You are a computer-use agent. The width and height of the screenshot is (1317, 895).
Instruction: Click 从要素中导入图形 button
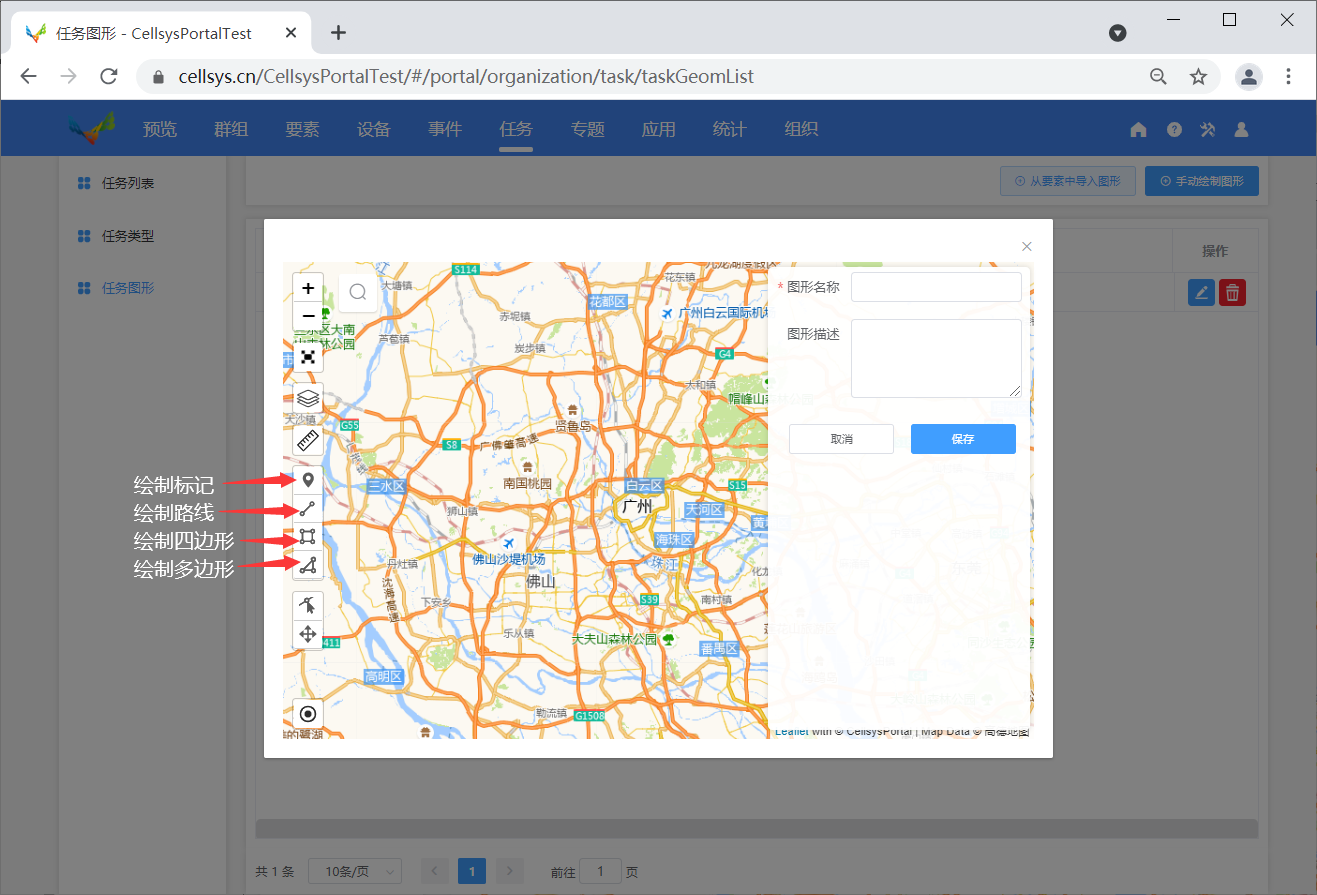coord(1068,181)
